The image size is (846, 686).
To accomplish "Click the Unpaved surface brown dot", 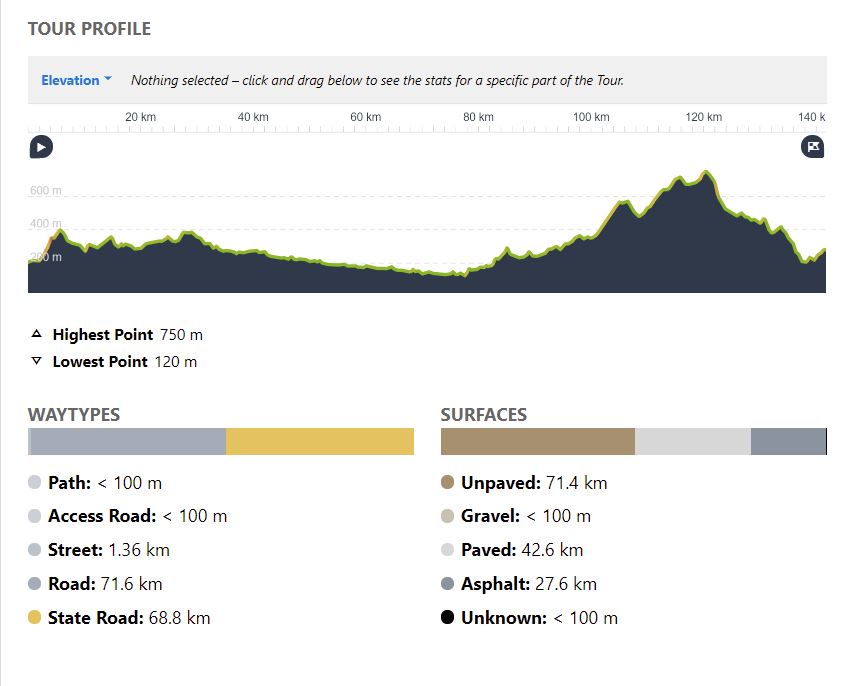I will pos(448,483).
